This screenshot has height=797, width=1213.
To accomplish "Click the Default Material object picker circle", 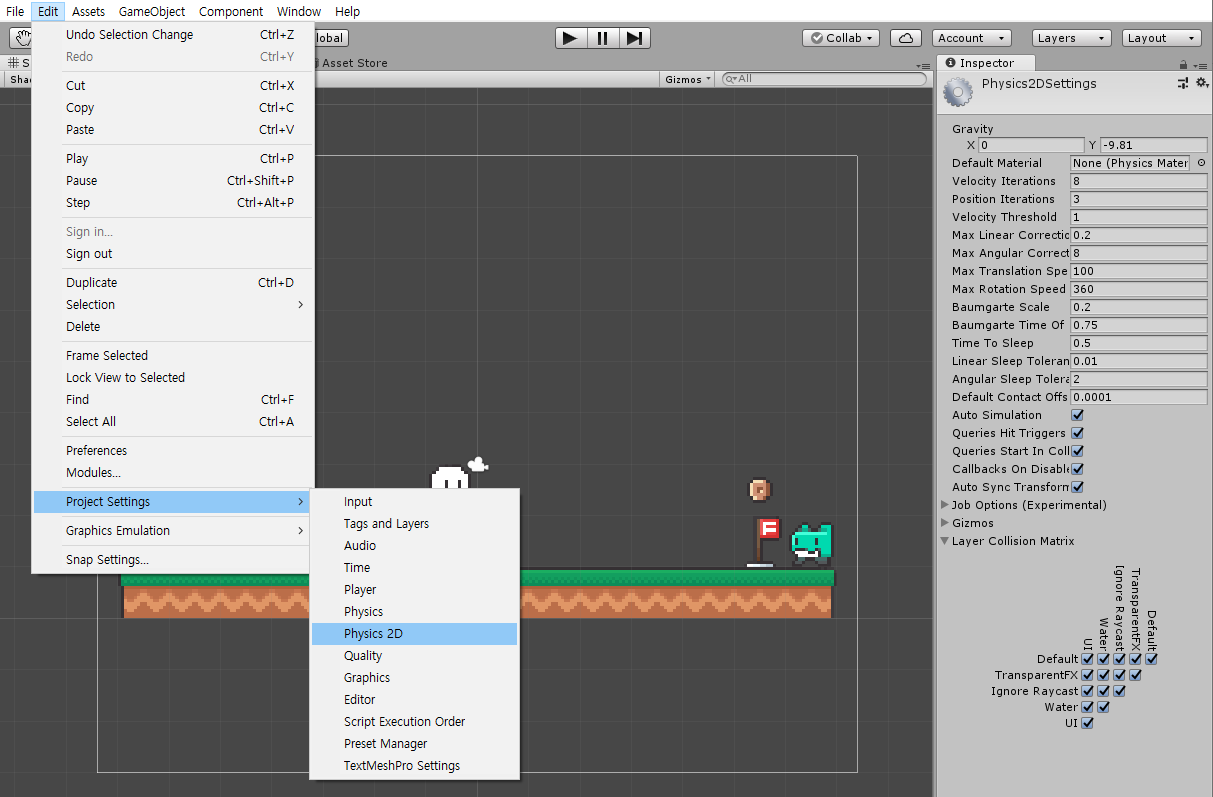I will 1201,163.
